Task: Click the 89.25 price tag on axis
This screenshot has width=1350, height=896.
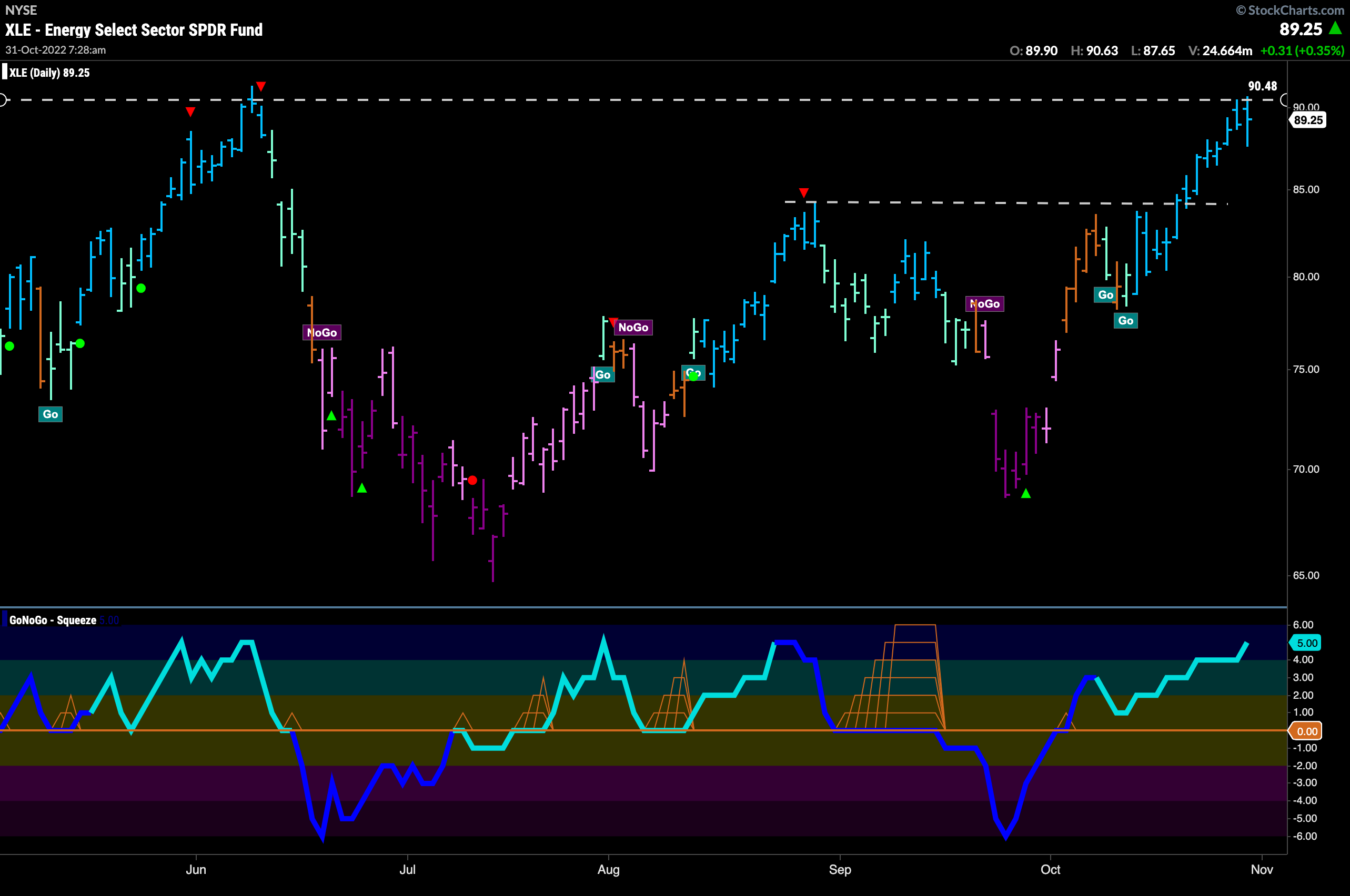Action: coord(1308,120)
